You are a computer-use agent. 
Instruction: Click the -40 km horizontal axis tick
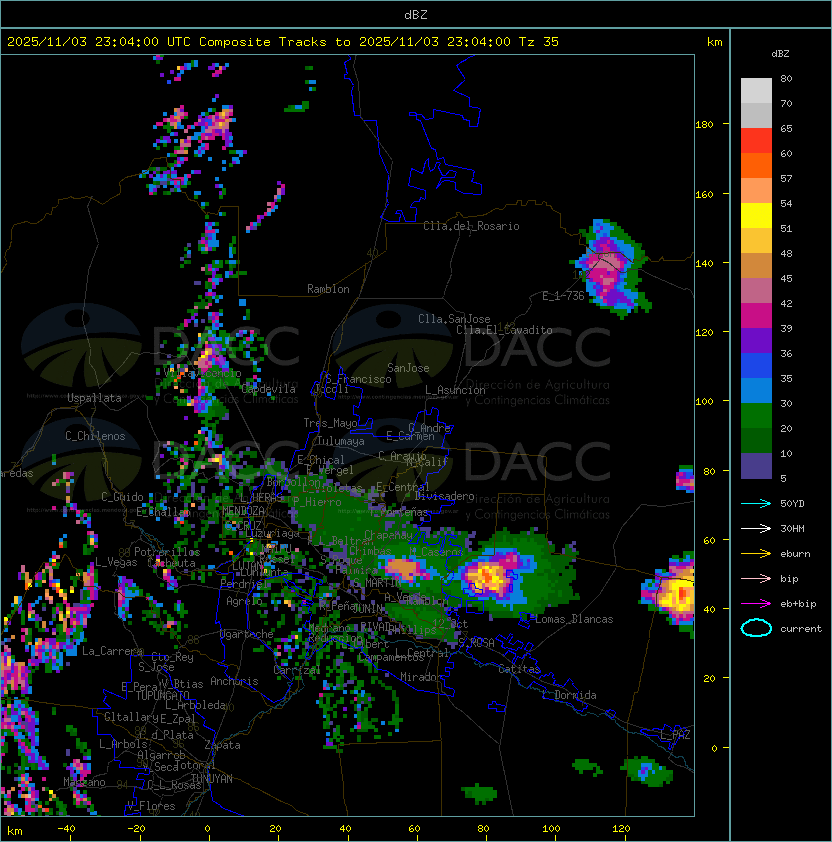tap(67, 829)
